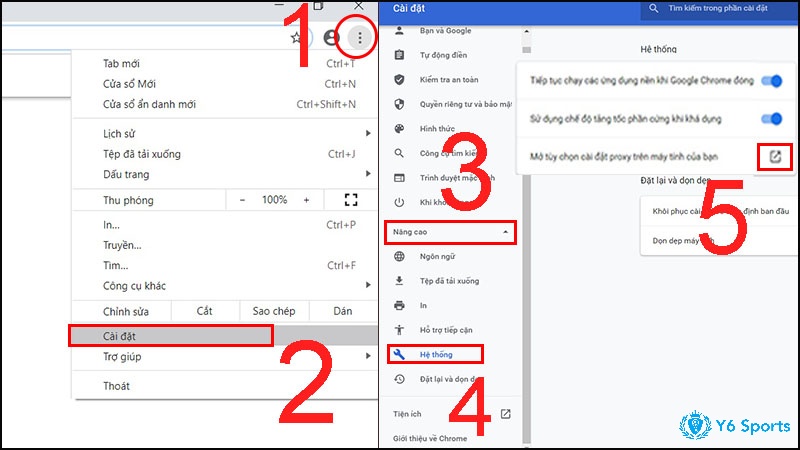Click the Khi khởi động power icon

tap(399, 202)
